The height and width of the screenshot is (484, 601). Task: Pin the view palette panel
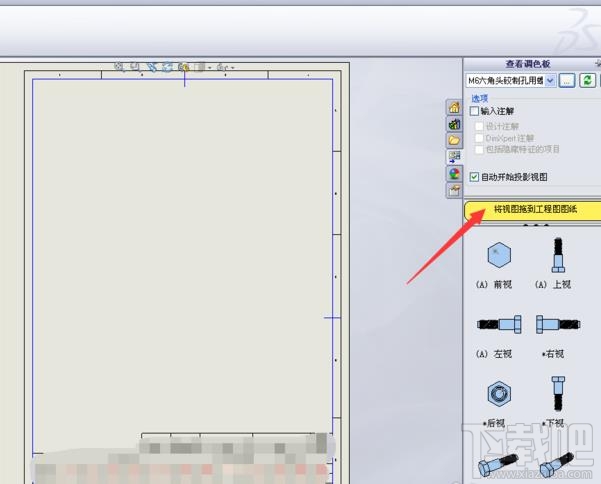(x=598, y=63)
